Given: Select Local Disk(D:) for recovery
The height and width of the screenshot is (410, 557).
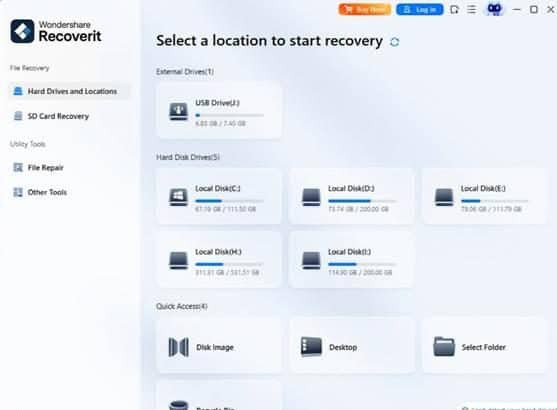Looking at the screenshot, I should click(352, 196).
